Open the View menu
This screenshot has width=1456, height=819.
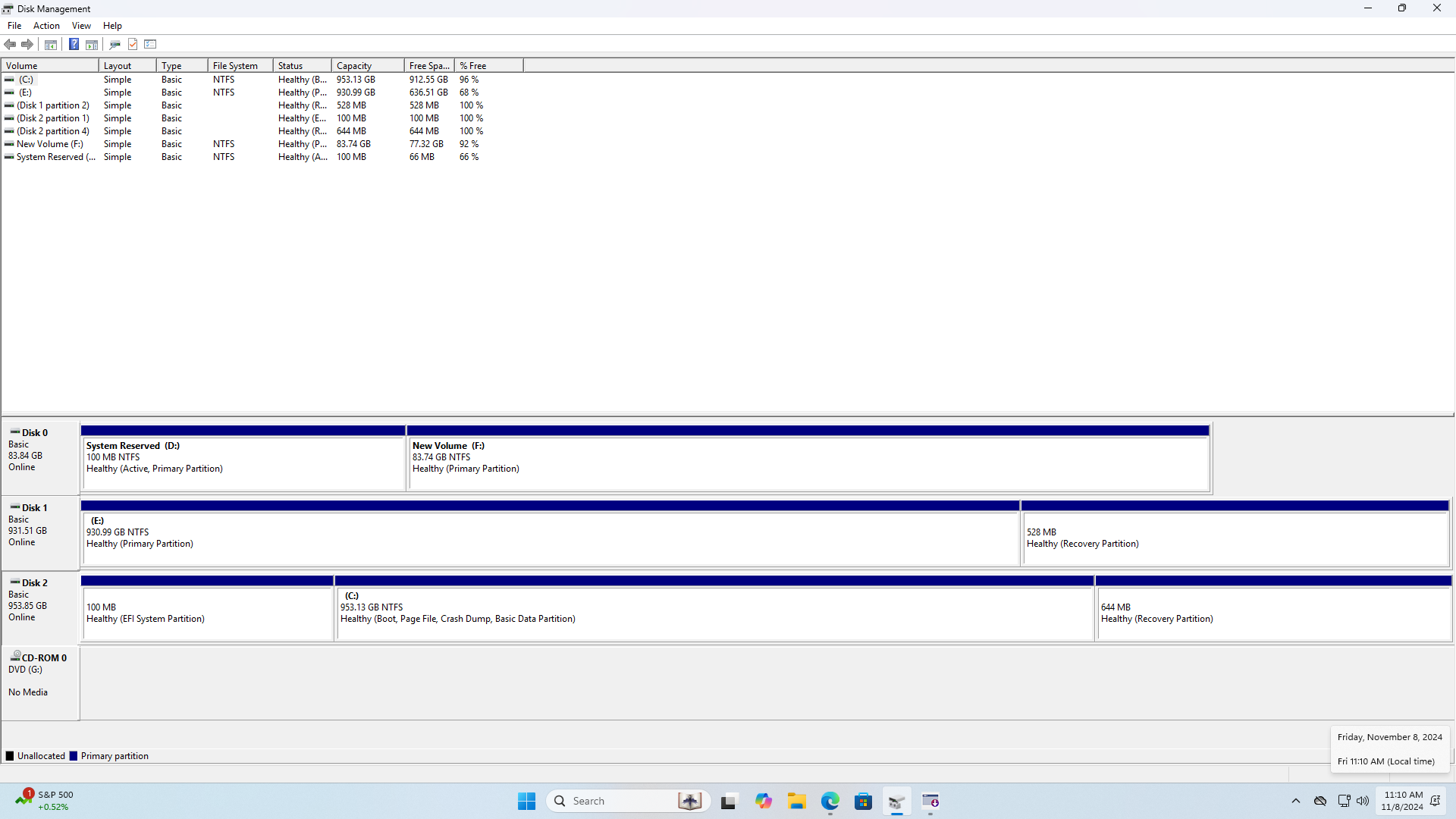coord(81,26)
